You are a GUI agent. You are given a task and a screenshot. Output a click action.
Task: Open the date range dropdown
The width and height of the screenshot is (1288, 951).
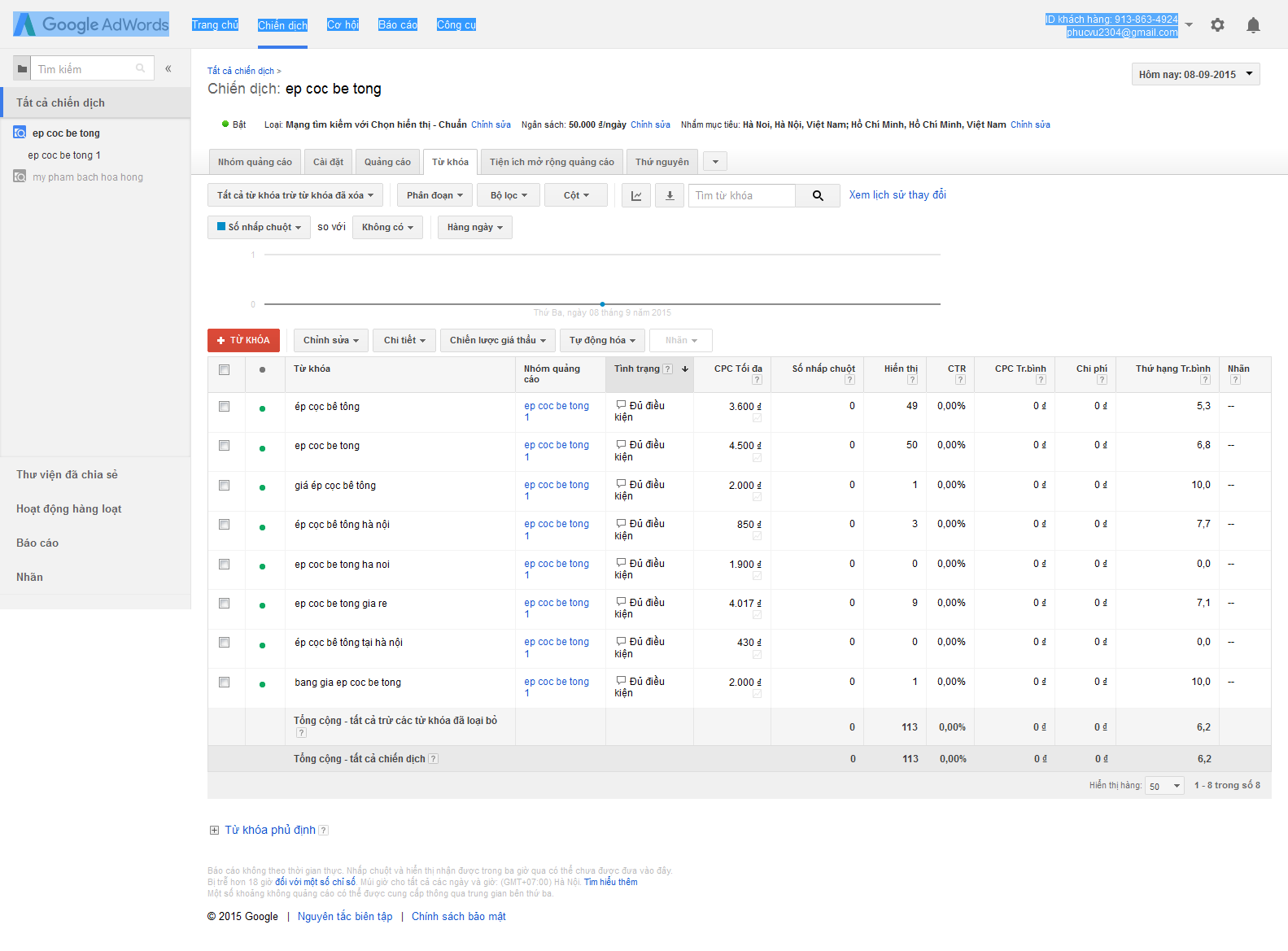pyautogui.click(x=1194, y=75)
